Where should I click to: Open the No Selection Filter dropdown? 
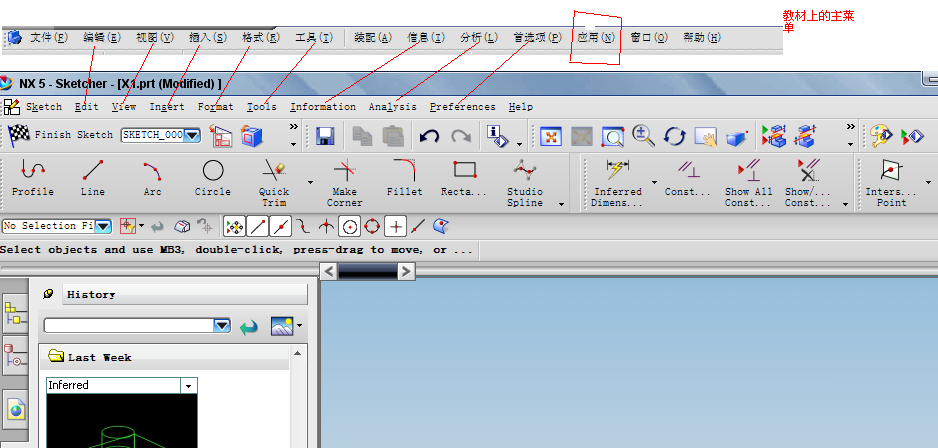pos(103,226)
